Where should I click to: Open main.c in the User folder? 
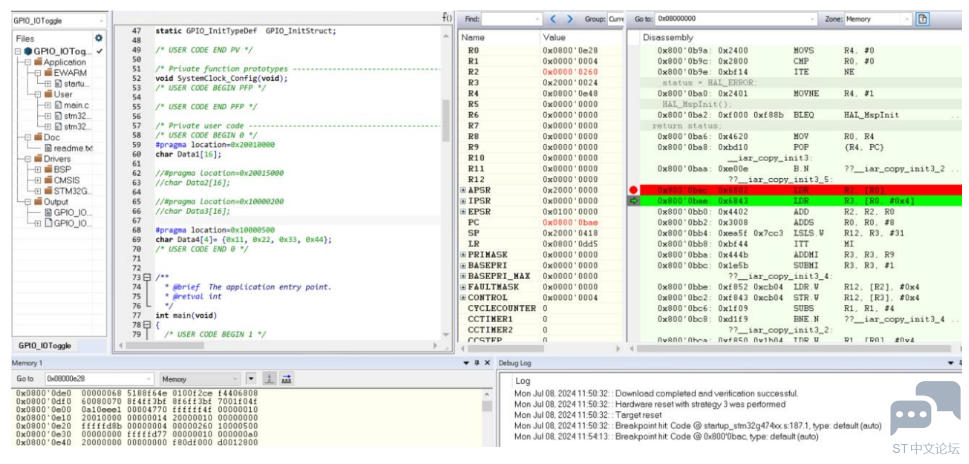coord(77,105)
